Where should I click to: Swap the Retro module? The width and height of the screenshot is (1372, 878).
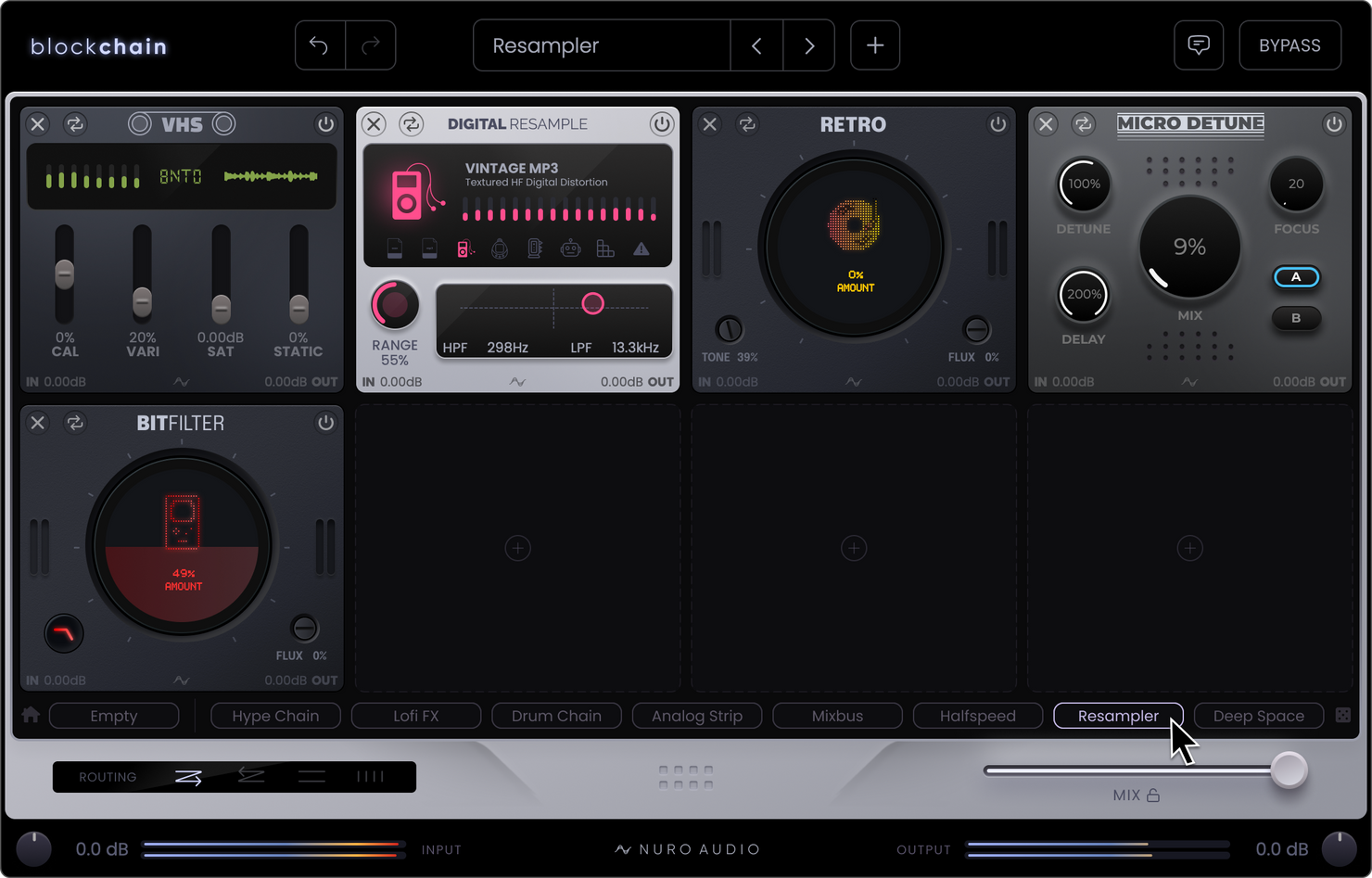(x=747, y=123)
